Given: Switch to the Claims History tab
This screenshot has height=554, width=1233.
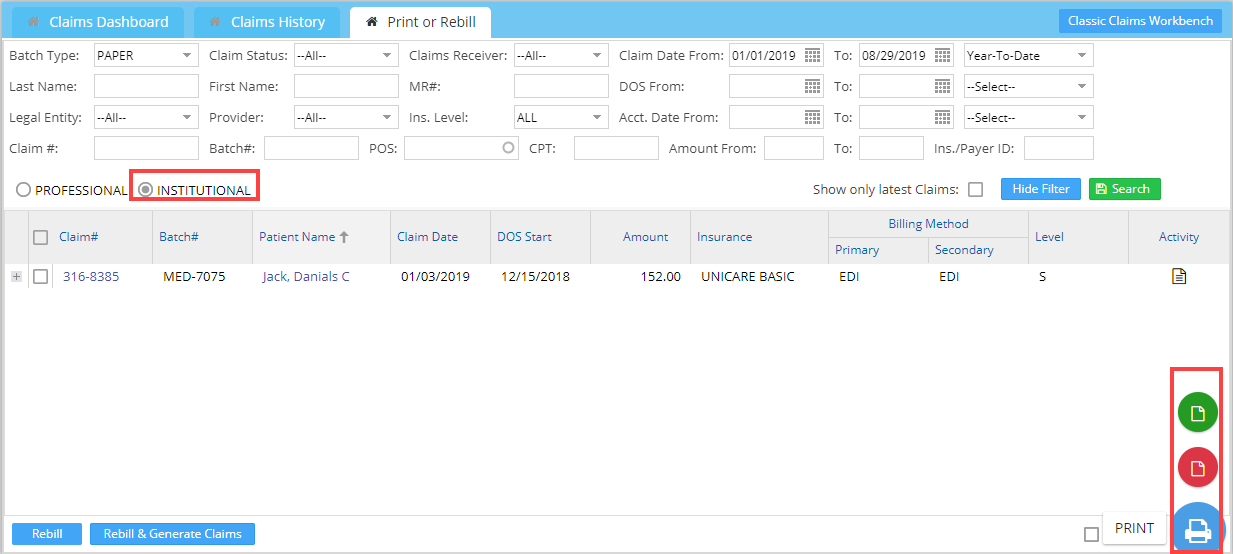Looking at the screenshot, I should 266,22.
